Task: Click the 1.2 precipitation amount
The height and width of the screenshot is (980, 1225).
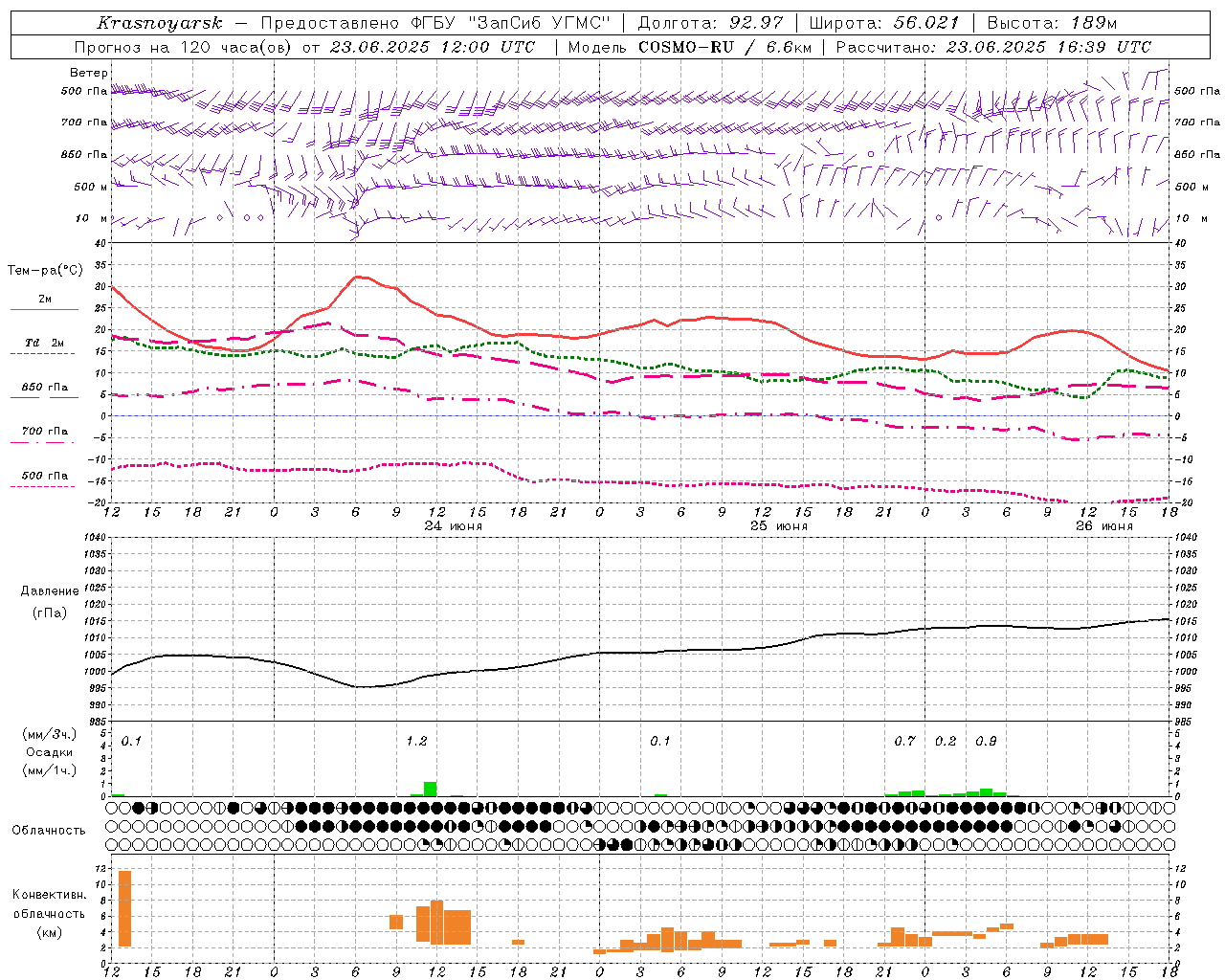Action: pyautogui.click(x=416, y=741)
